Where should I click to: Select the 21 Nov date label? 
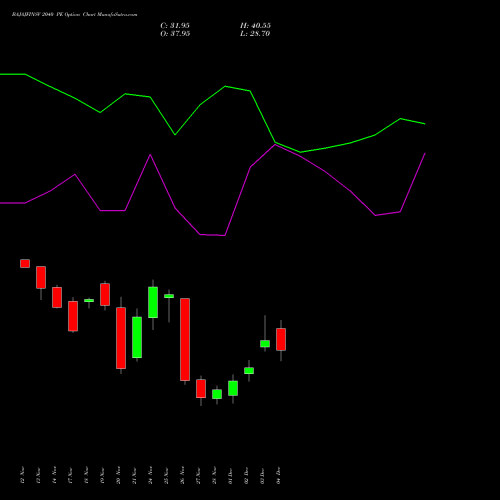click(134, 475)
